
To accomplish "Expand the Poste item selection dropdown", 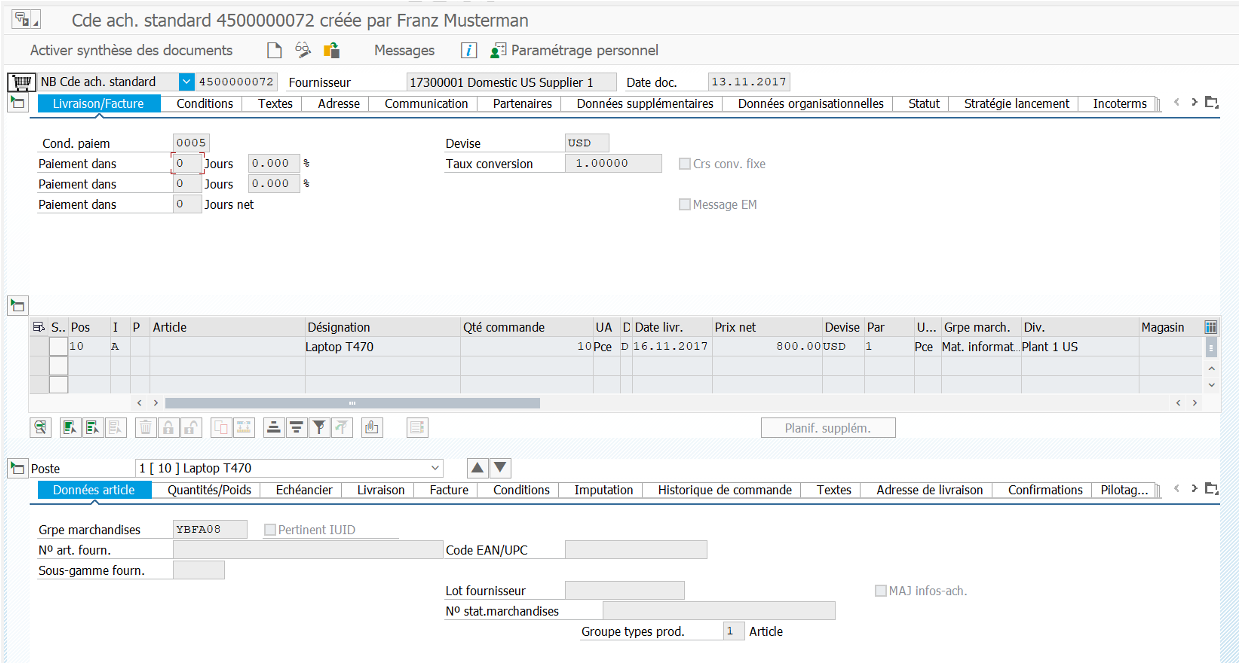I will click(x=434, y=468).
